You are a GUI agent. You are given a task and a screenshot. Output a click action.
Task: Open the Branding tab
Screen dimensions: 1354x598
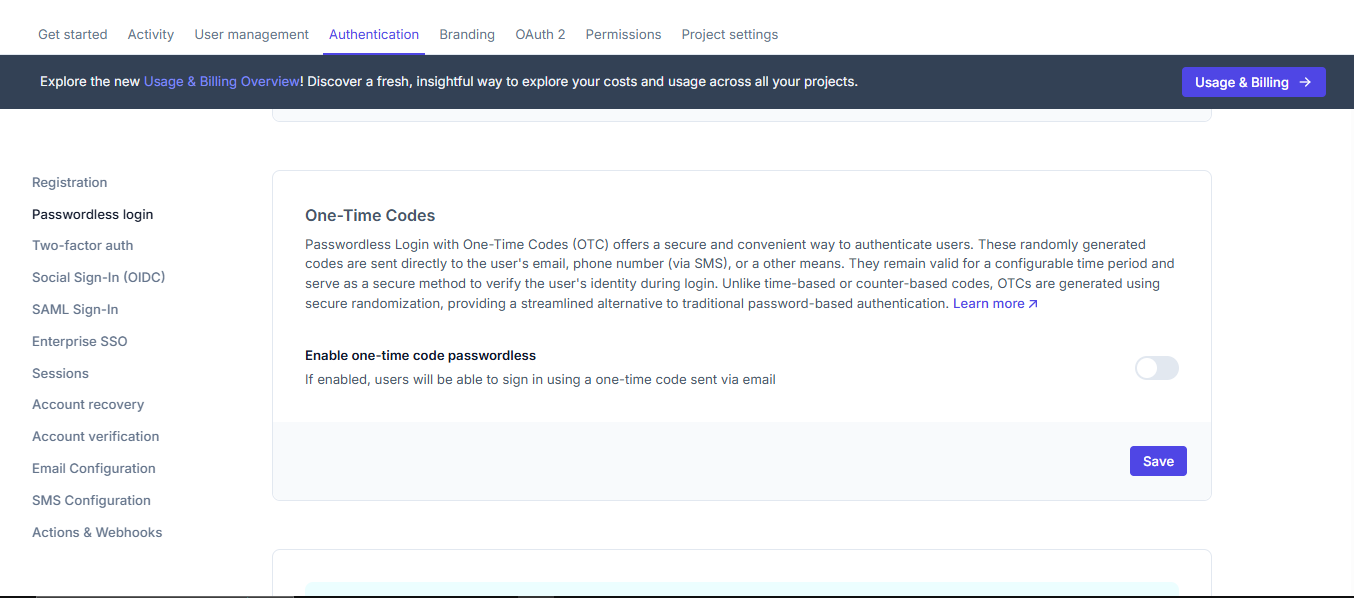467,33
